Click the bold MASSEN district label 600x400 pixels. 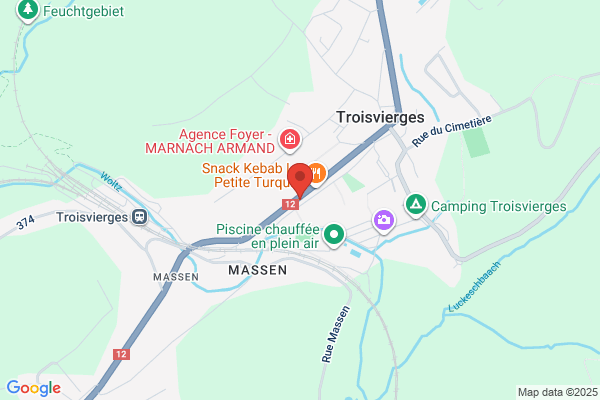pos(258,270)
